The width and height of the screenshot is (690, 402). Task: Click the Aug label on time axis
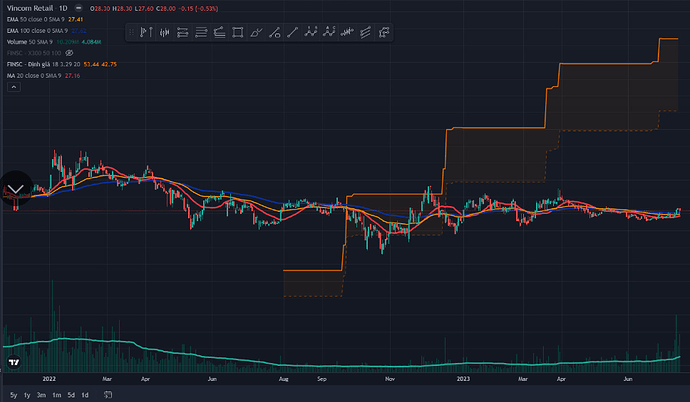[x=283, y=379]
